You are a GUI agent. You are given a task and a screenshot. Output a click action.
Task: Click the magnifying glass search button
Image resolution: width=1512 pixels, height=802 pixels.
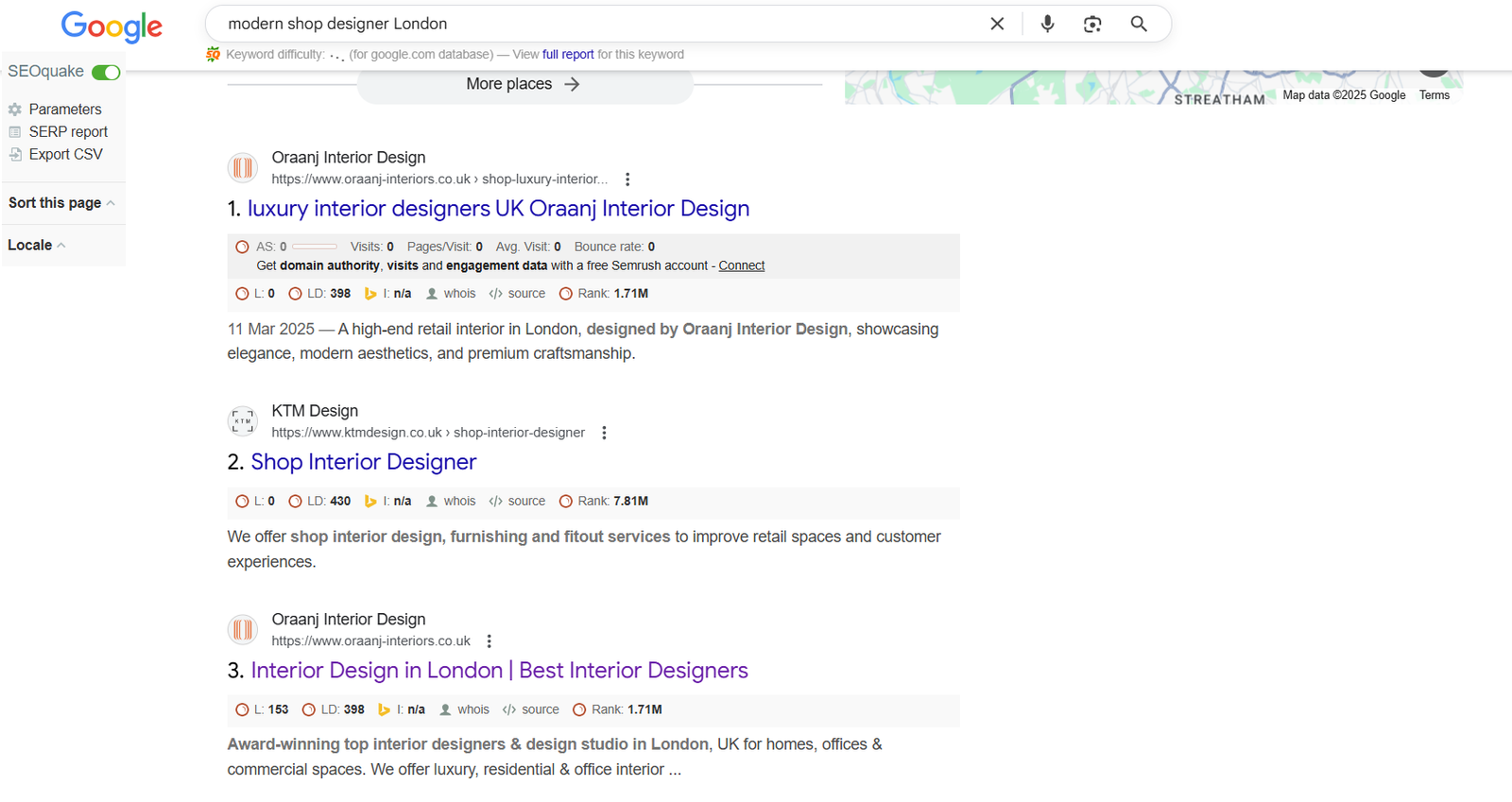[x=1139, y=24]
